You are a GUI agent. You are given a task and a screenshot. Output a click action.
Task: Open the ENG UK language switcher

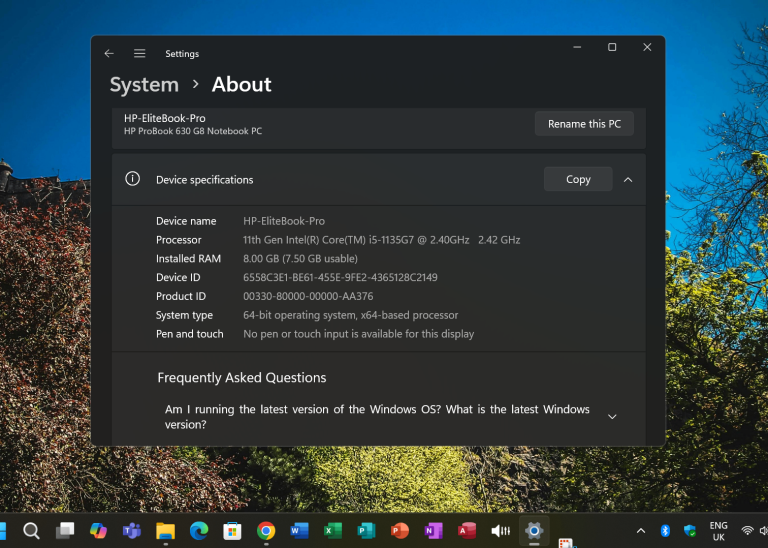pos(718,531)
